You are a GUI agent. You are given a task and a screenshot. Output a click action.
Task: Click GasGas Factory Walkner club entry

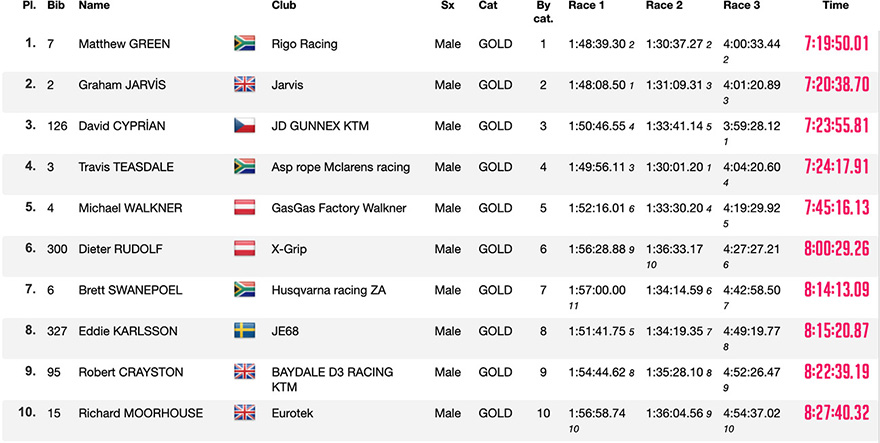pyautogui.click(x=339, y=208)
